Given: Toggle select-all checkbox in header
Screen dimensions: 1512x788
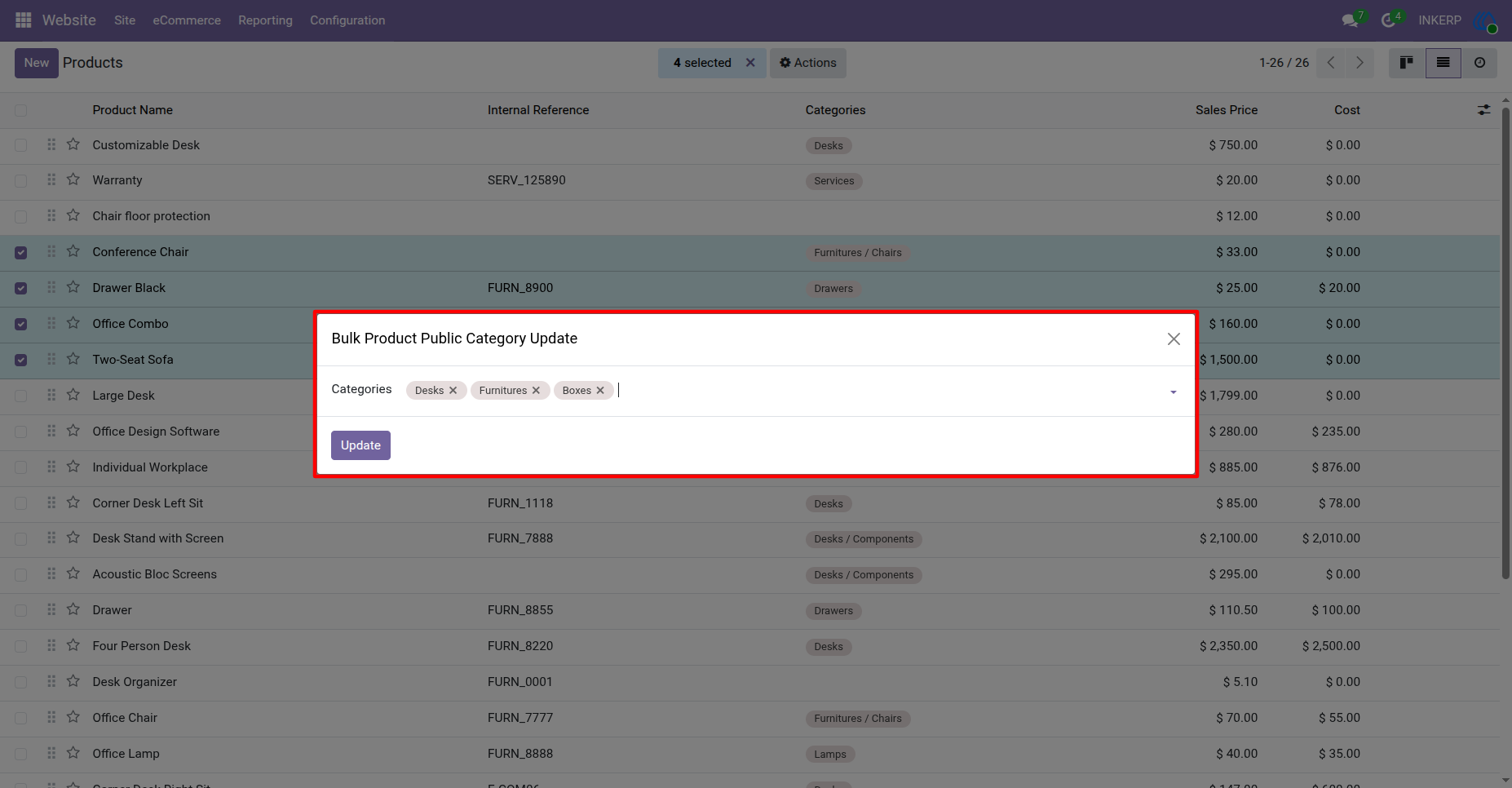Looking at the screenshot, I should pyautogui.click(x=21, y=110).
